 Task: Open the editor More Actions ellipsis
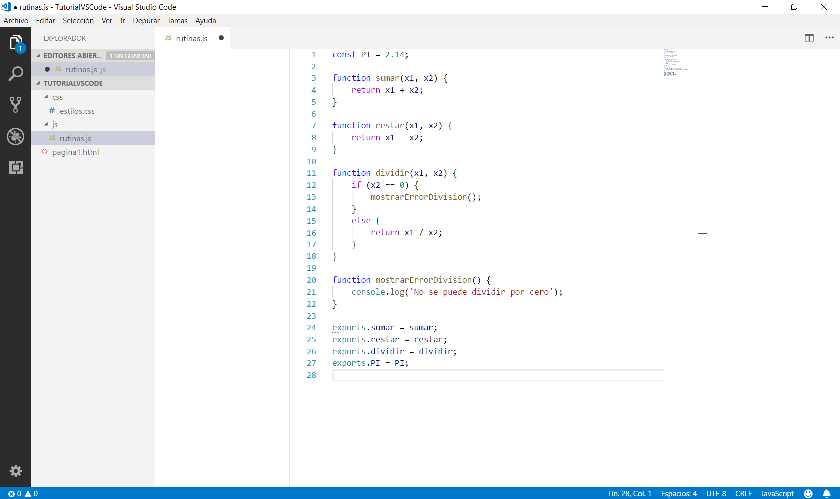click(829, 38)
